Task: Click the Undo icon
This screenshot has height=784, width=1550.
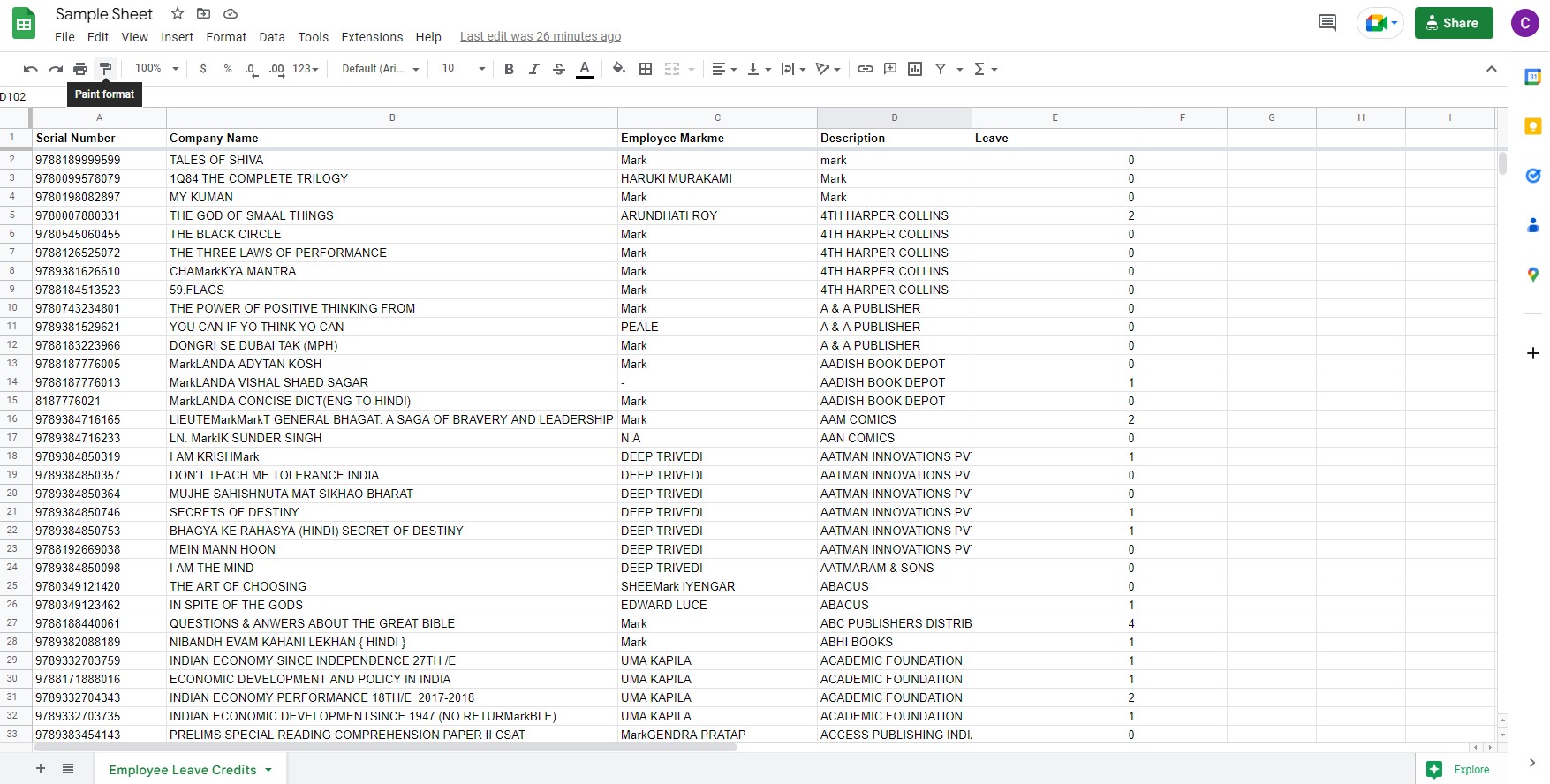Action: (31, 69)
